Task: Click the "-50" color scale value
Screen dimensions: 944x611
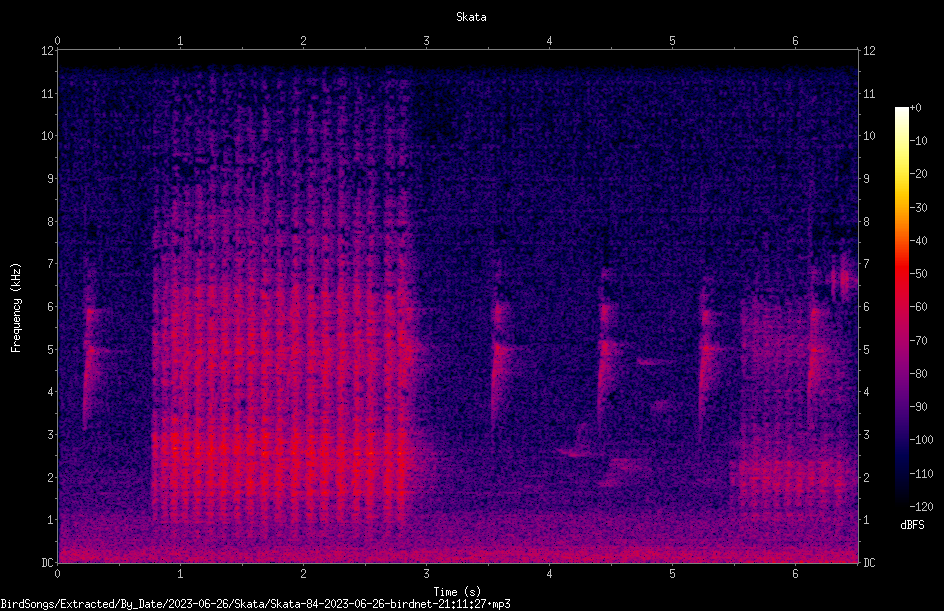Action: click(918, 274)
